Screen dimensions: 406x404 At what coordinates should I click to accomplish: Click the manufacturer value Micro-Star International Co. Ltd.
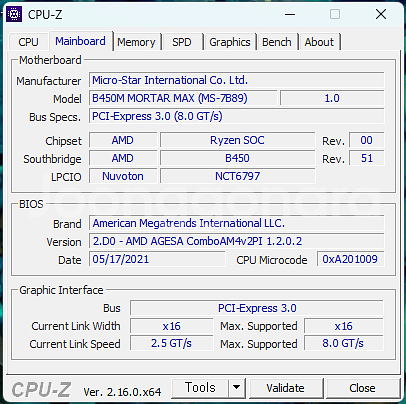pyautogui.click(x=237, y=80)
